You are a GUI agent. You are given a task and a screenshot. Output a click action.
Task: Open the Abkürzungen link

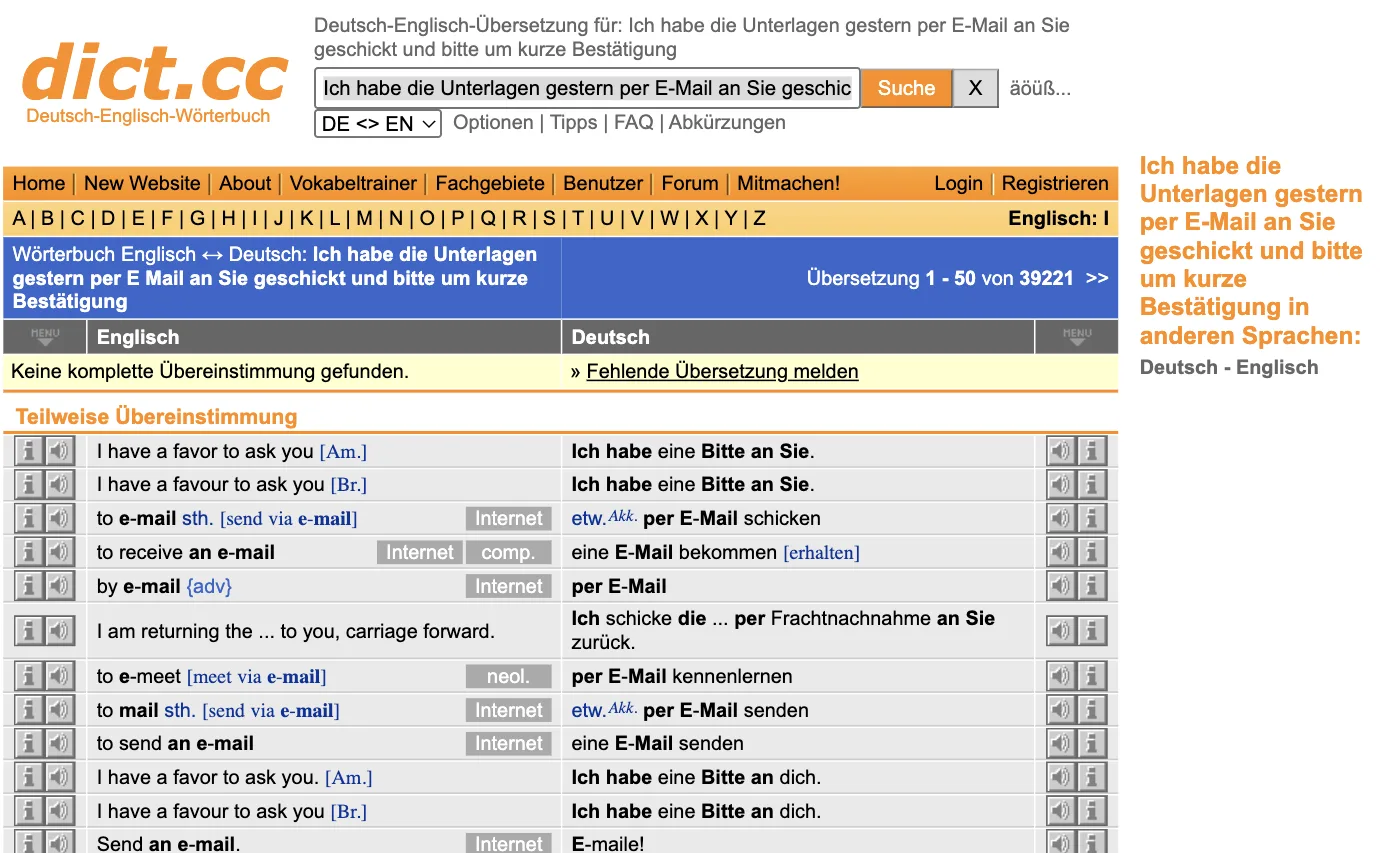(727, 123)
